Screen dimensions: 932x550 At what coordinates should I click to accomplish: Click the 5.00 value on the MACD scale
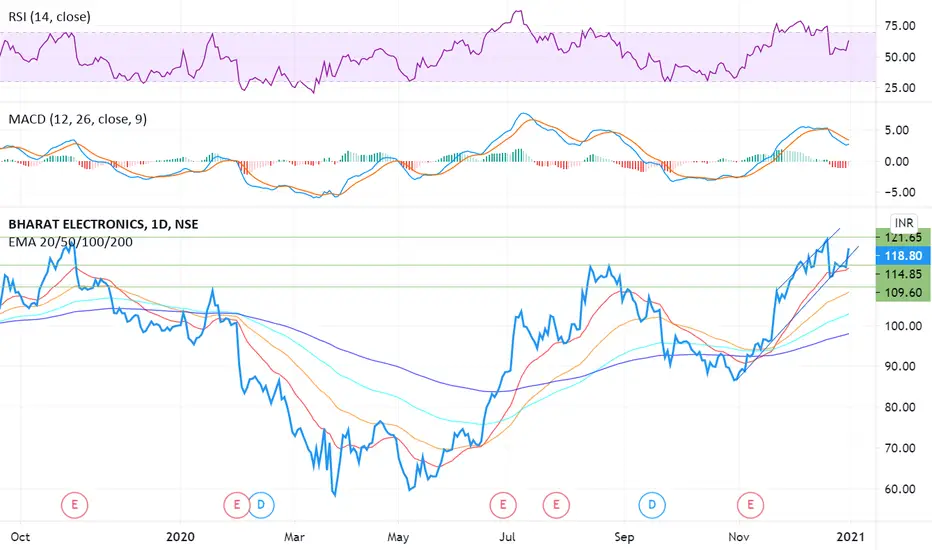(x=897, y=130)
